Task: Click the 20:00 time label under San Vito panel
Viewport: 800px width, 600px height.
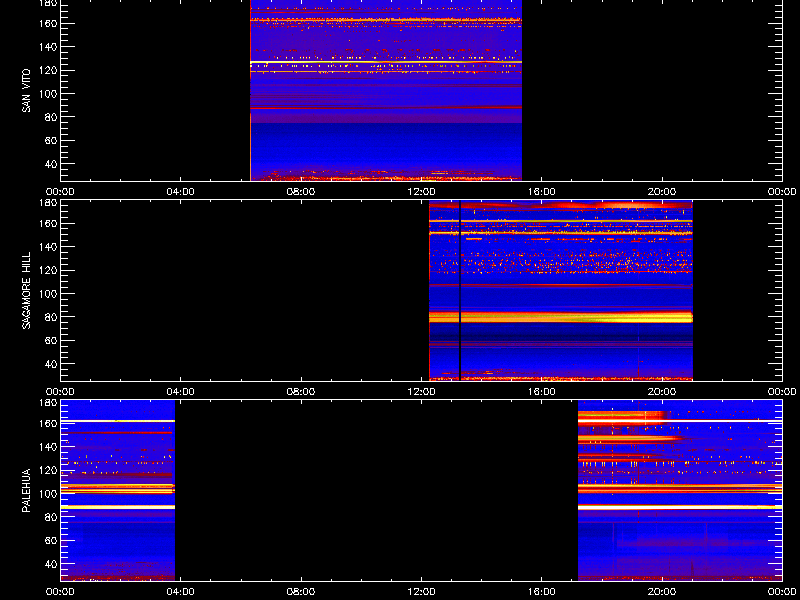Action: tap(662, 192)
